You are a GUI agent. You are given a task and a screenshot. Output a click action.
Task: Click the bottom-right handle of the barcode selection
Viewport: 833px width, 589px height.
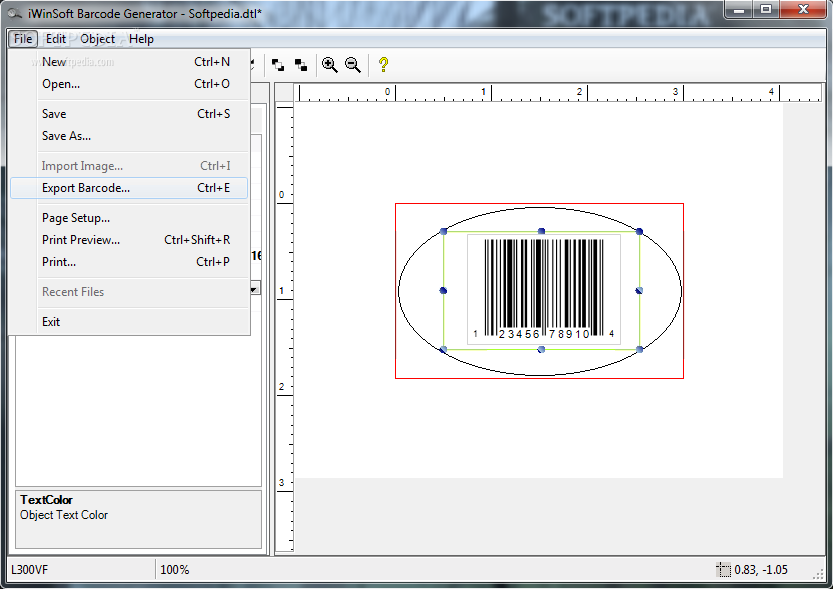(x=640, y=349)
